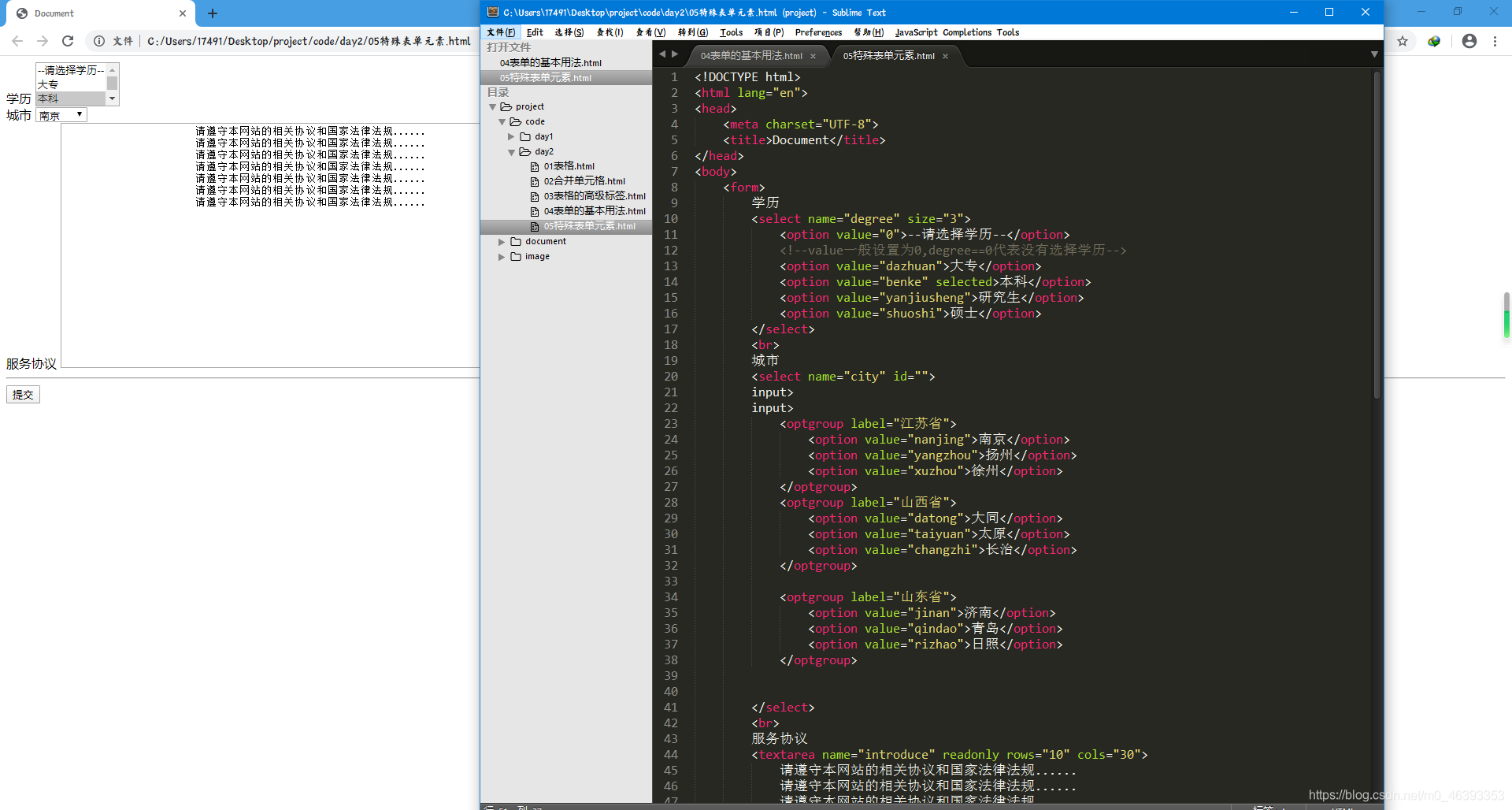
Task: Open 01表格.html in the sidebar
Action: point(569,166)
